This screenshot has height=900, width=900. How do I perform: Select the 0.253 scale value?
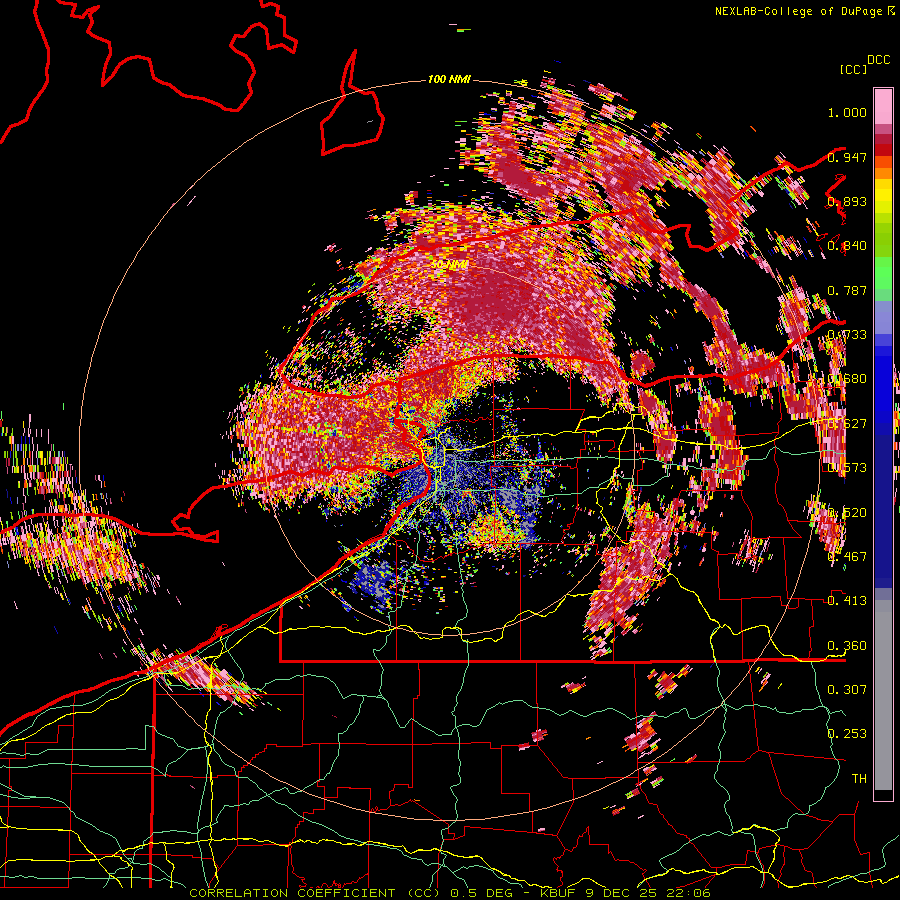tap(847, 734)
